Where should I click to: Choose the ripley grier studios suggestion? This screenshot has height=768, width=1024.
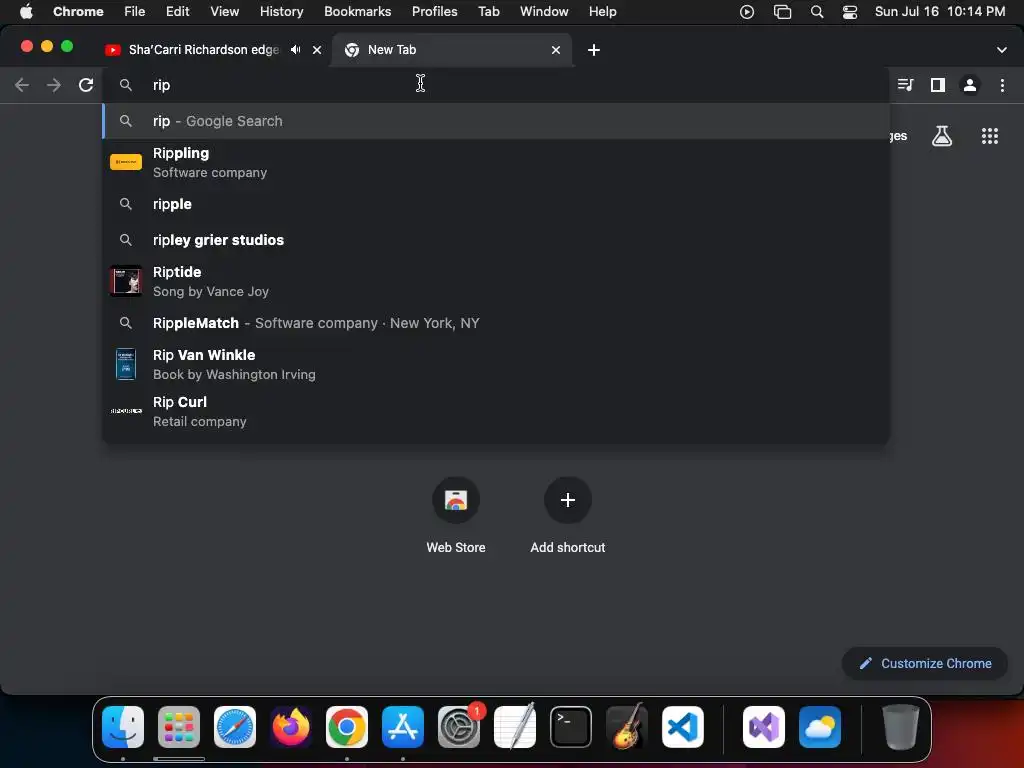(496, 240)
